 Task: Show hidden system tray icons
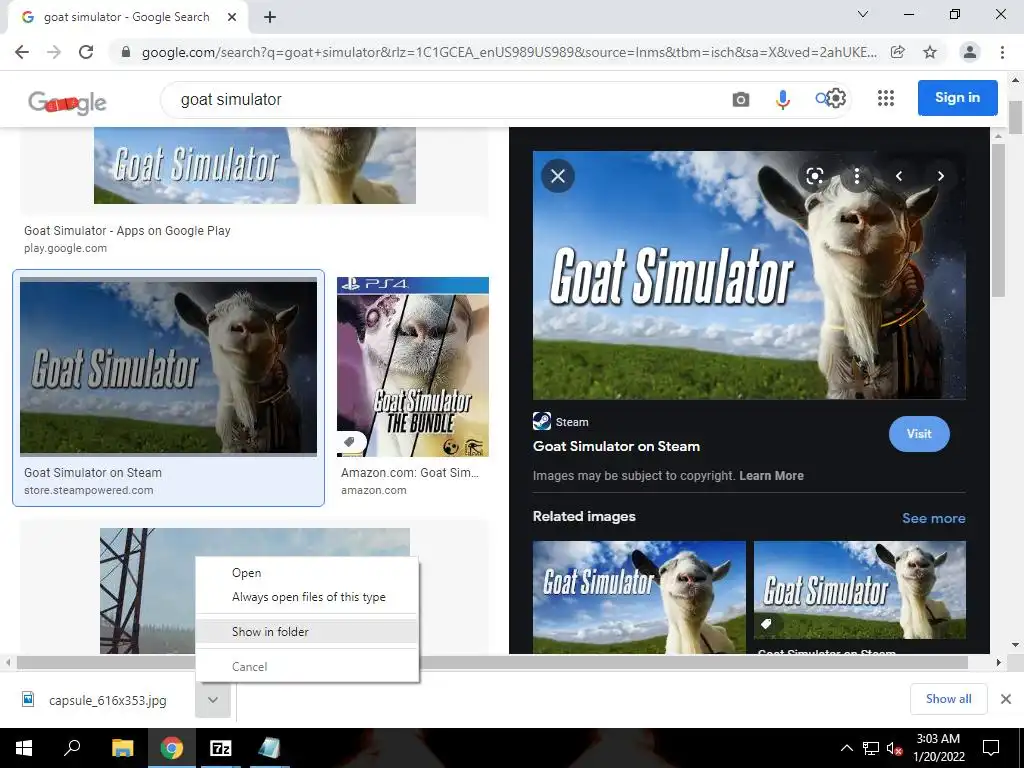click(x=846, y=748)
